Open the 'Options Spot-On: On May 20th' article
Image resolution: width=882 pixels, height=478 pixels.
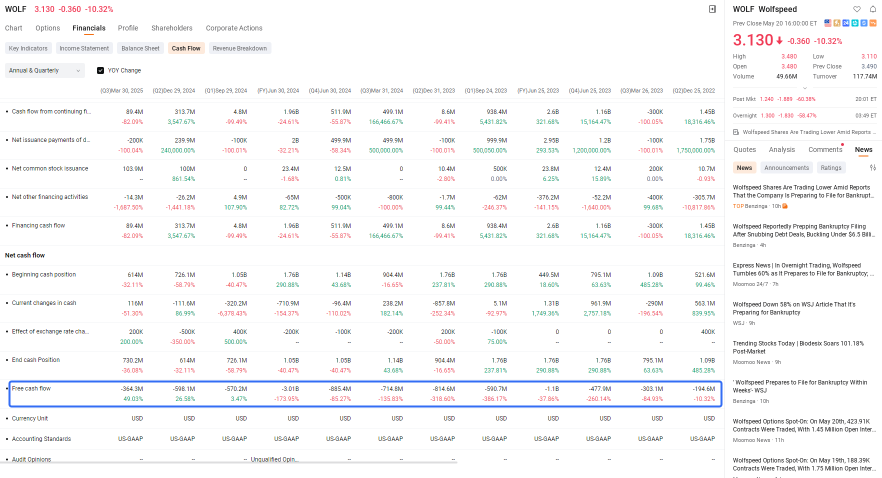pyautogui.click(x=803, y=425)
